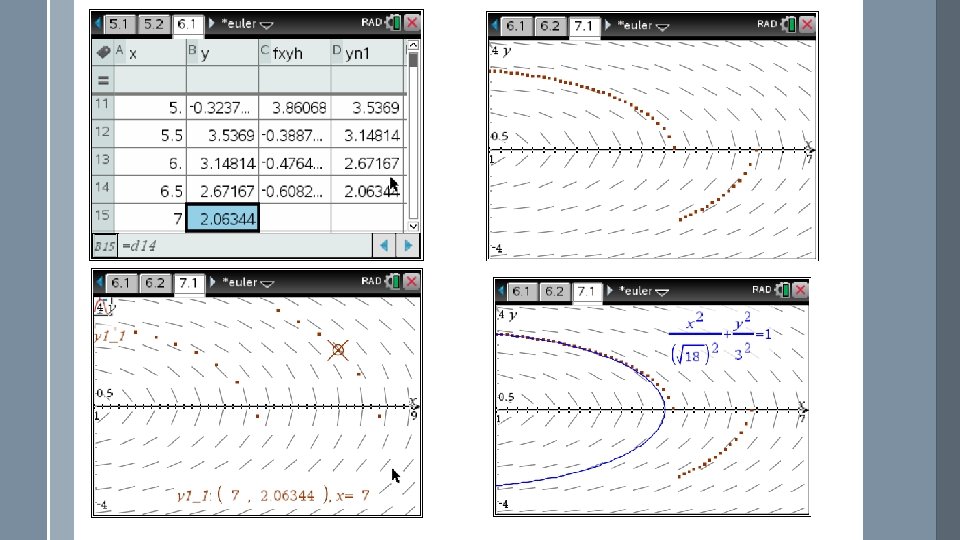Go to next pages arrow in spreadsheet window
Viewport: 960px width, 540px height.
[212, 24]
